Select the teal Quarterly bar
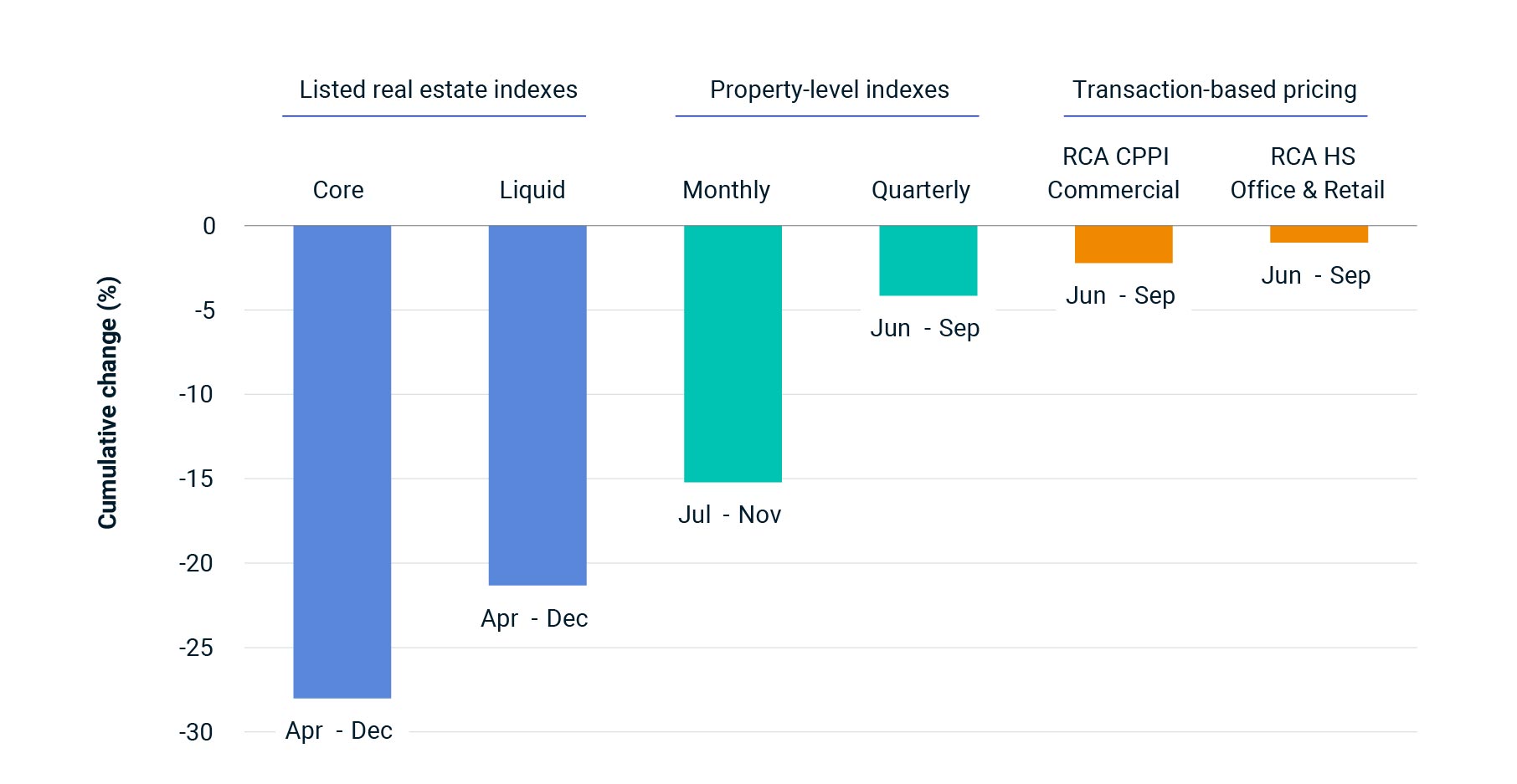This screenshot has height=784, width=1517. (x=928, y=260)
